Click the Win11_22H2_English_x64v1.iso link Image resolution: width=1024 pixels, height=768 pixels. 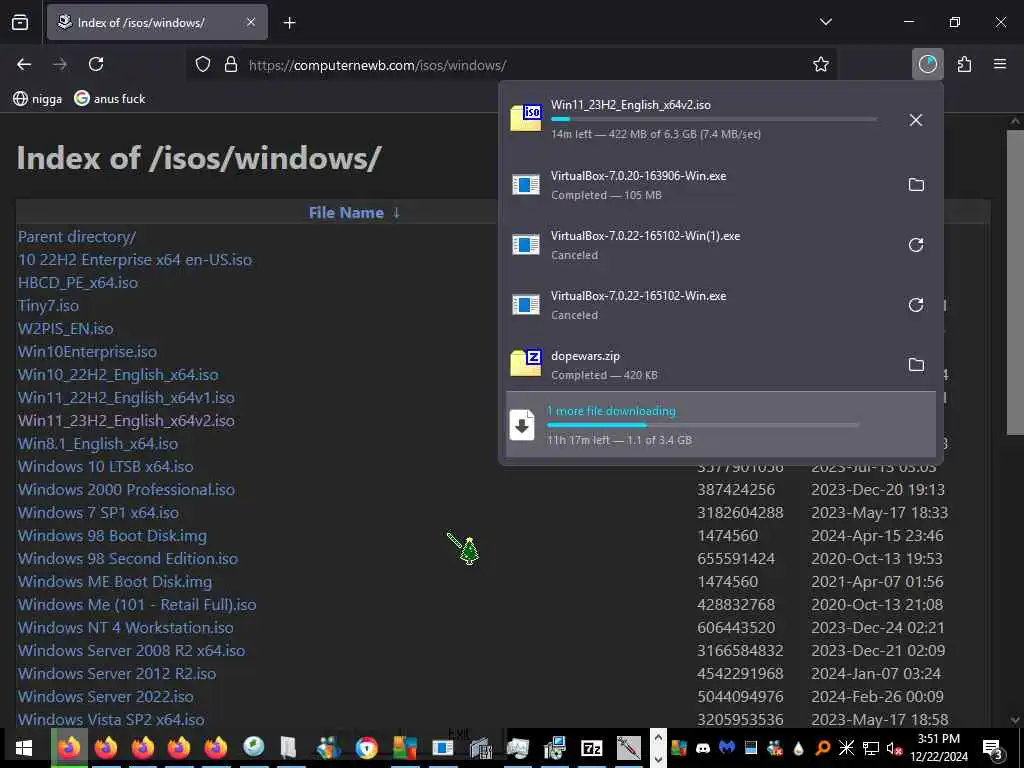tap(126, 398)
